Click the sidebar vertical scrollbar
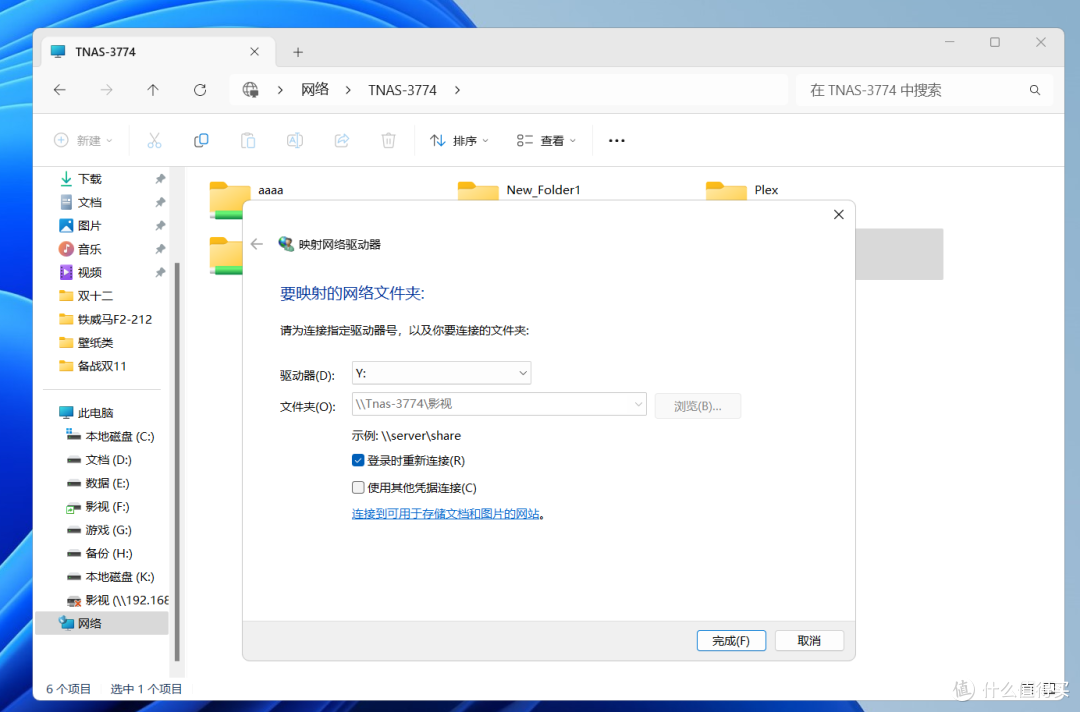 point(177,461)
